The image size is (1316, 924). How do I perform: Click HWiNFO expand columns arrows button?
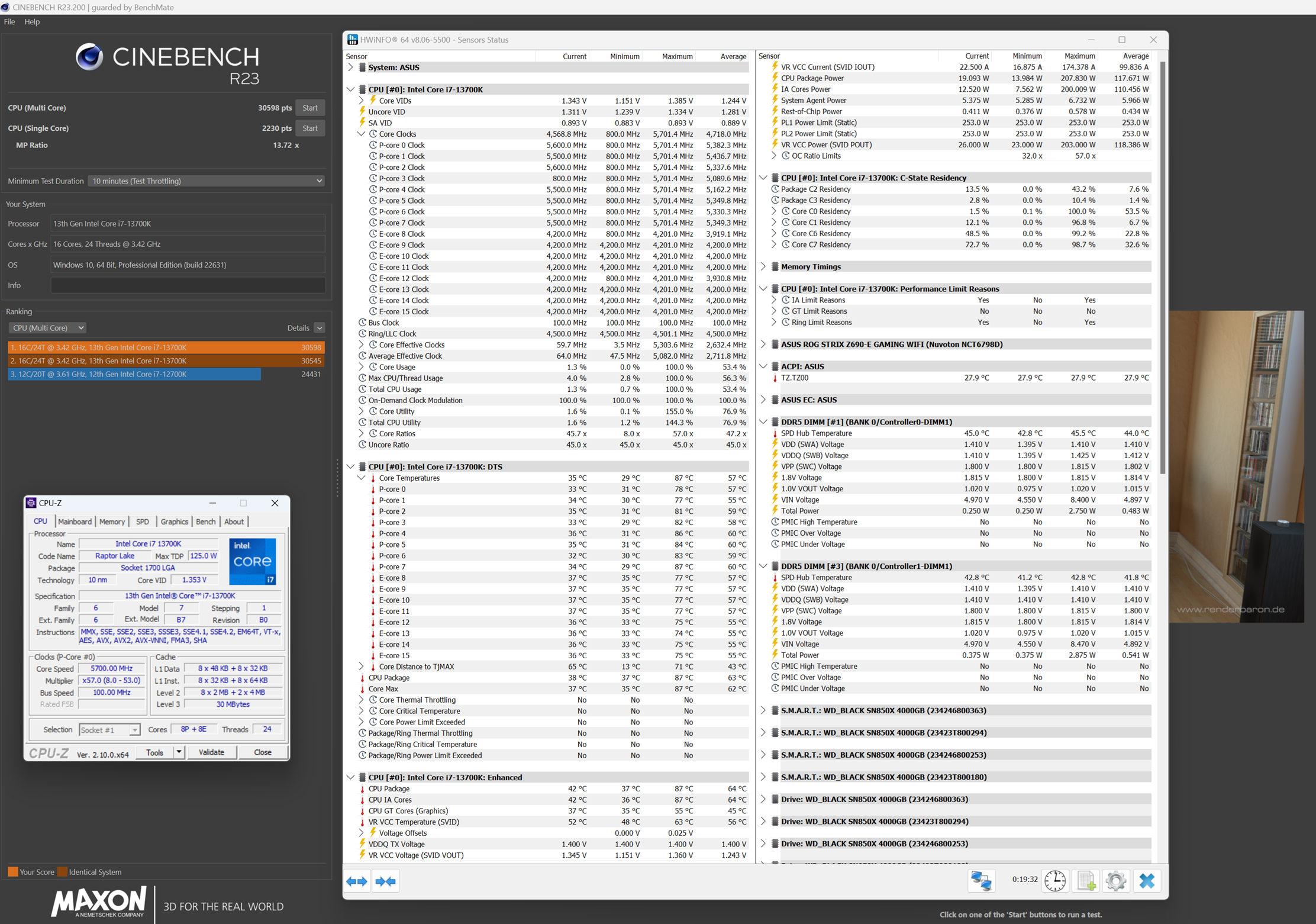point(357,881)
